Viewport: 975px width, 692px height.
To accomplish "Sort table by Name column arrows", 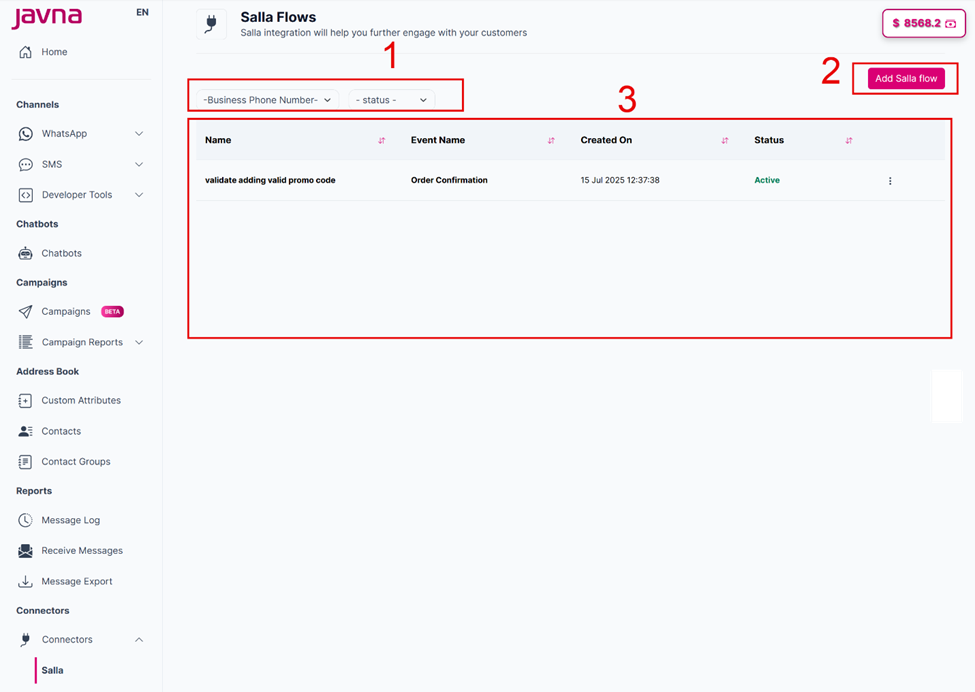I will click(382, 141).
